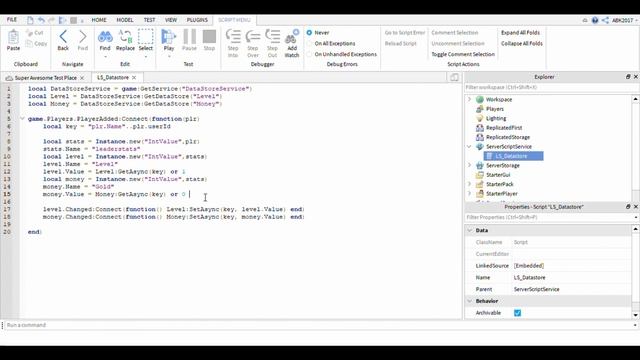Navigate Back with the left arrow
Screen dimensions: 640x360
coord(63,37)
